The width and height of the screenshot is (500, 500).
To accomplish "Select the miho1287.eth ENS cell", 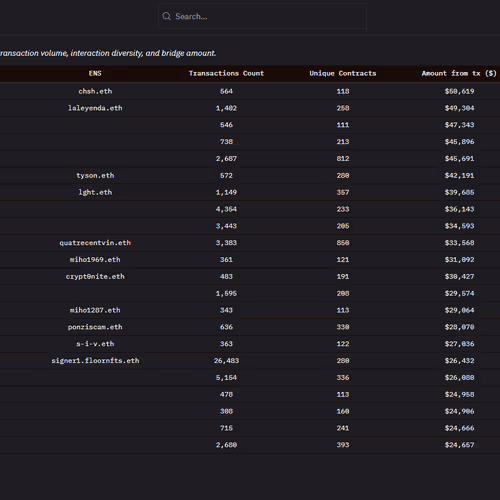I will pos(95,310).
